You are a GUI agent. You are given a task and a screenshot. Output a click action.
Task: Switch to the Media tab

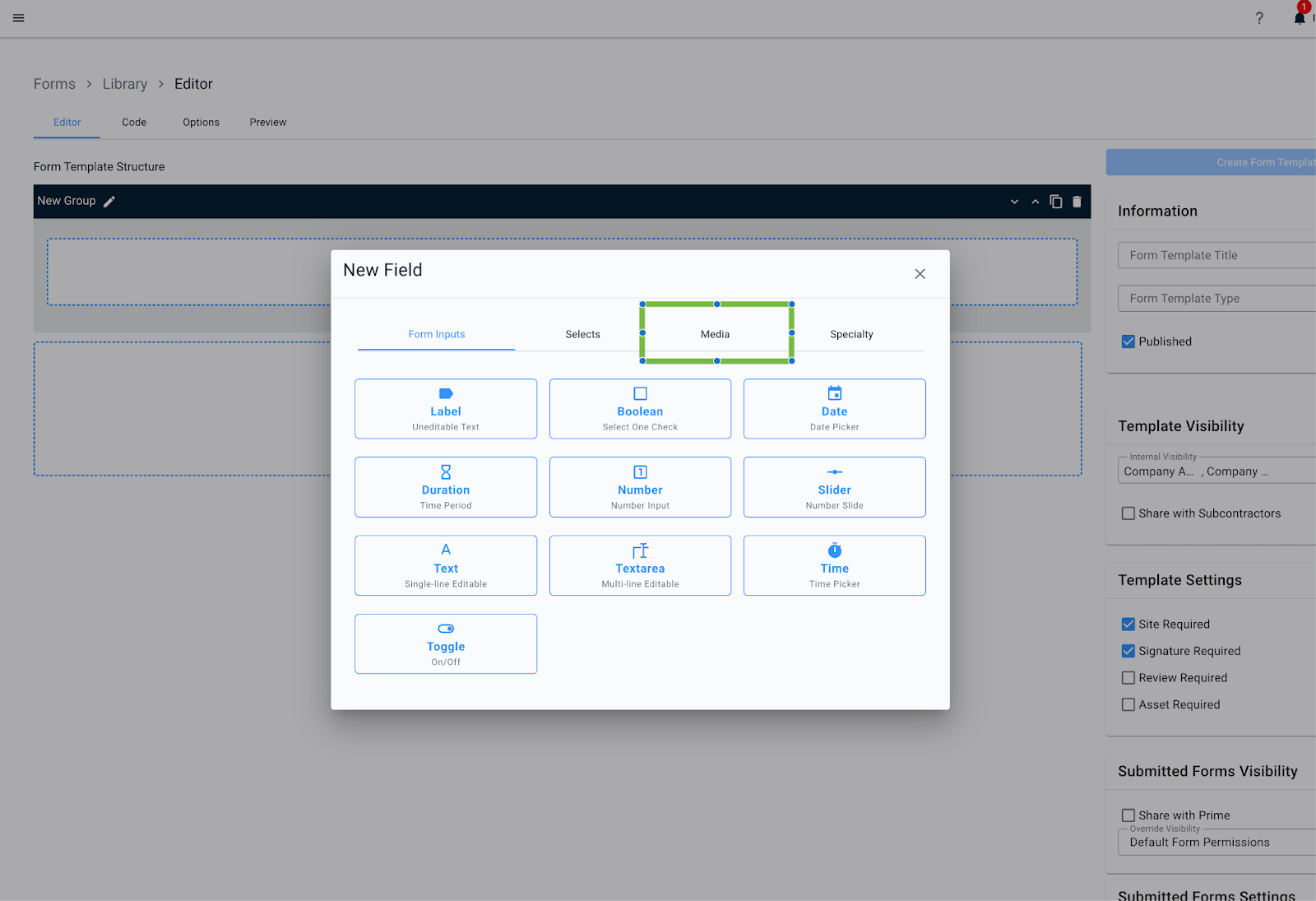(x=715, y=334)
